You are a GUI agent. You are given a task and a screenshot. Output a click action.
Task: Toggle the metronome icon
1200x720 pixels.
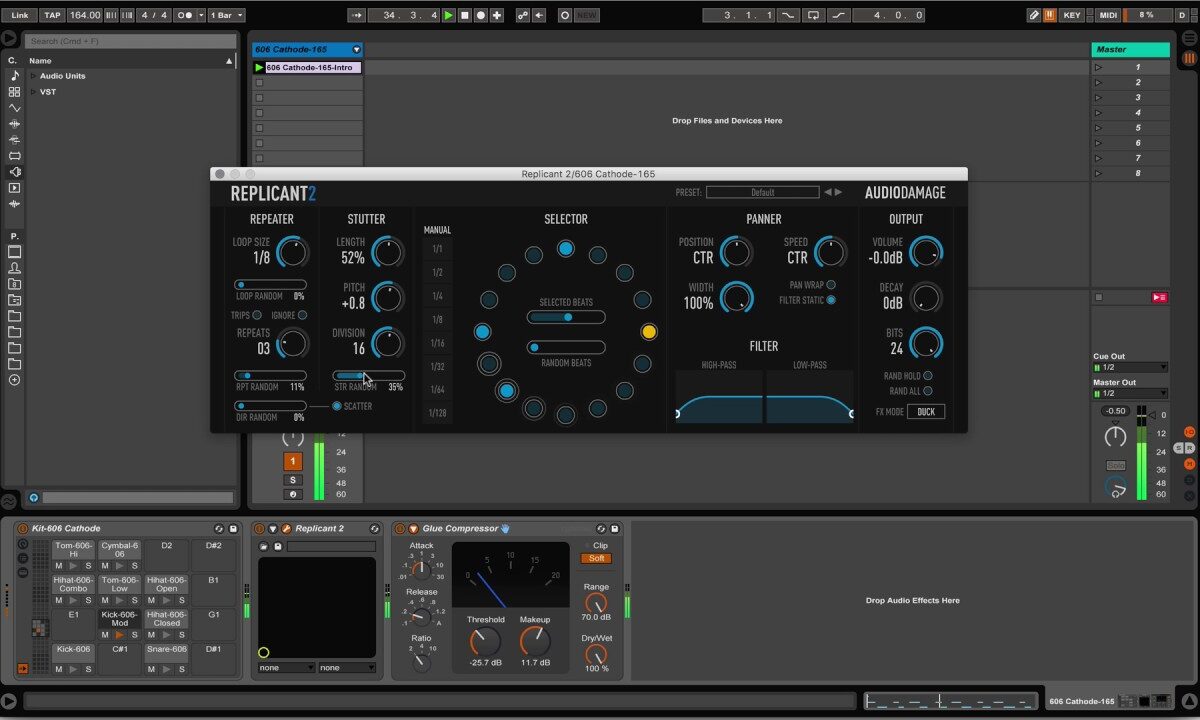(186, 15)
